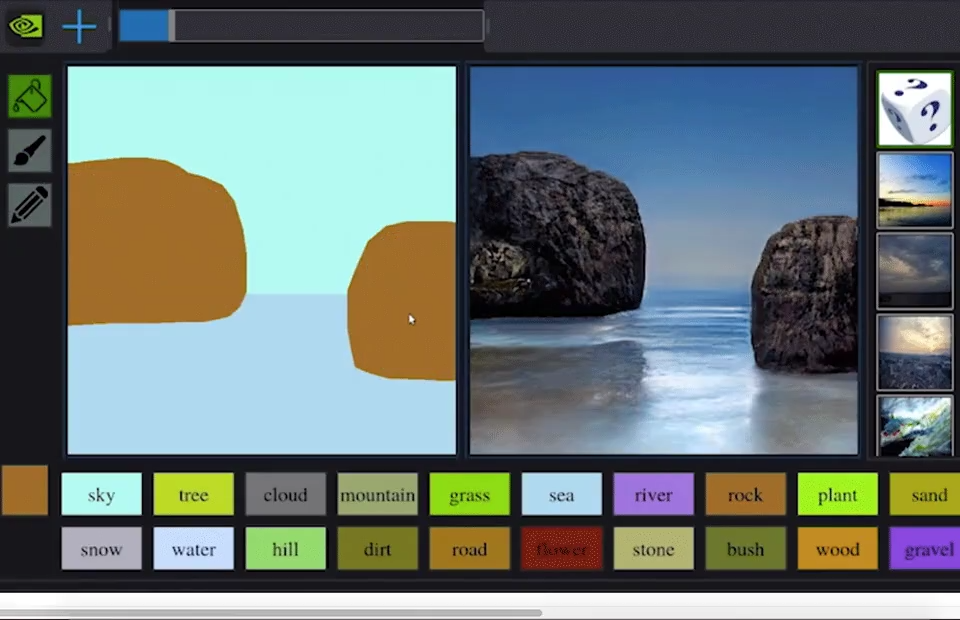This screenshot has height=620, width=960.
Task: Select the wood label swatch
Action: (838, 548)
